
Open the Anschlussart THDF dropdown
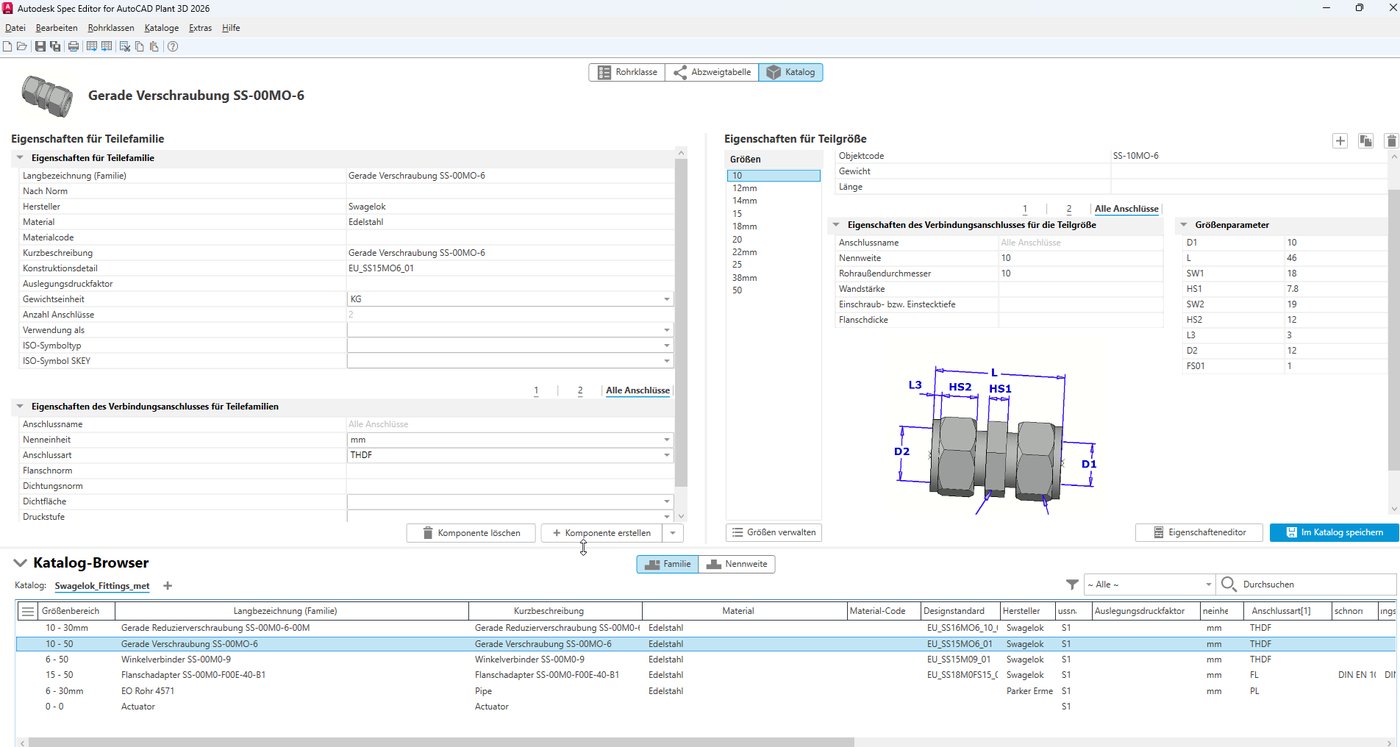[x=667, y=455]
